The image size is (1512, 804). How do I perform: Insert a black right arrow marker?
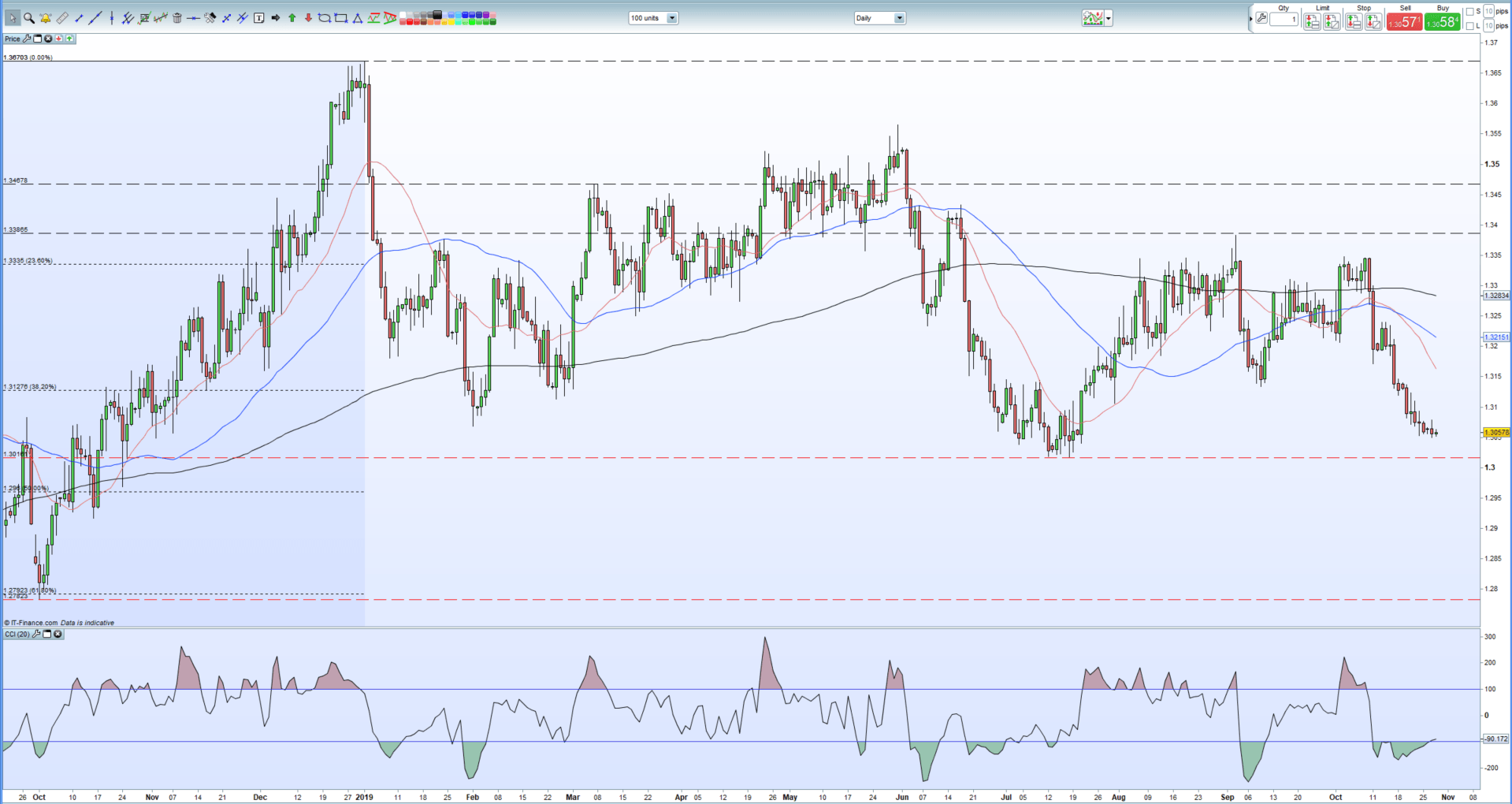(275, 18)
